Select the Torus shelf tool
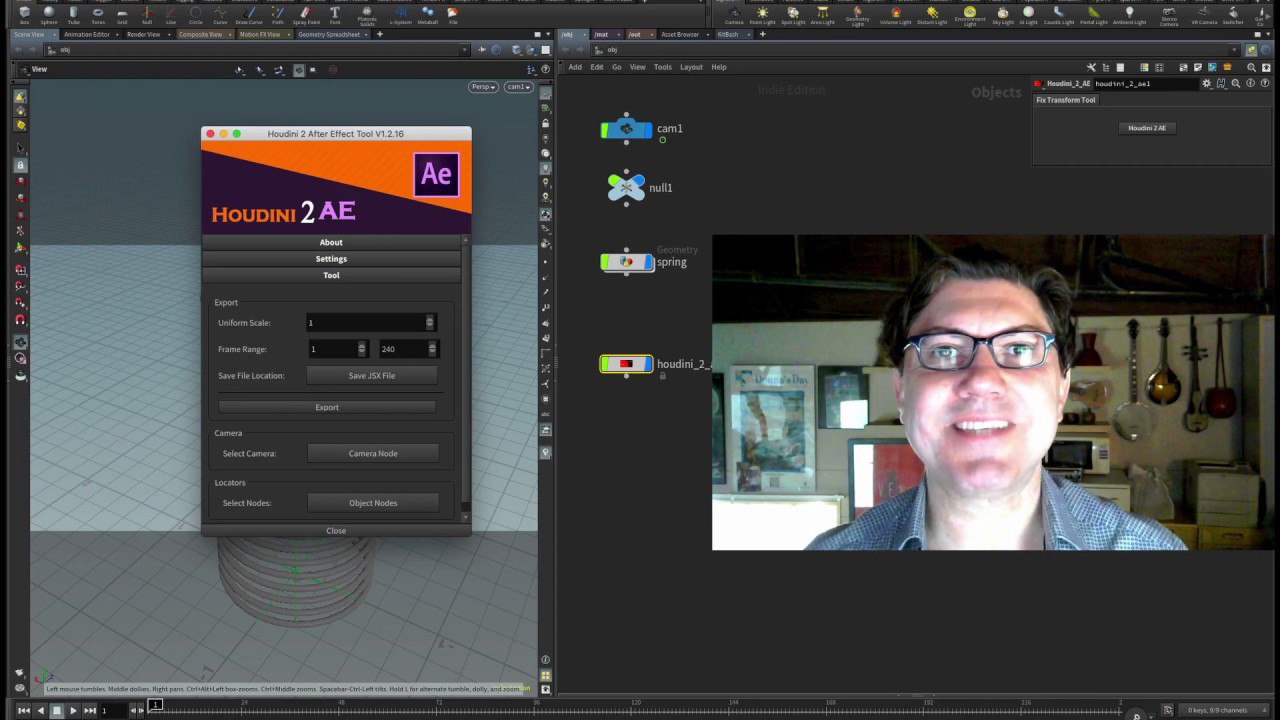The image size is (1280, 720). pos(98,15)
